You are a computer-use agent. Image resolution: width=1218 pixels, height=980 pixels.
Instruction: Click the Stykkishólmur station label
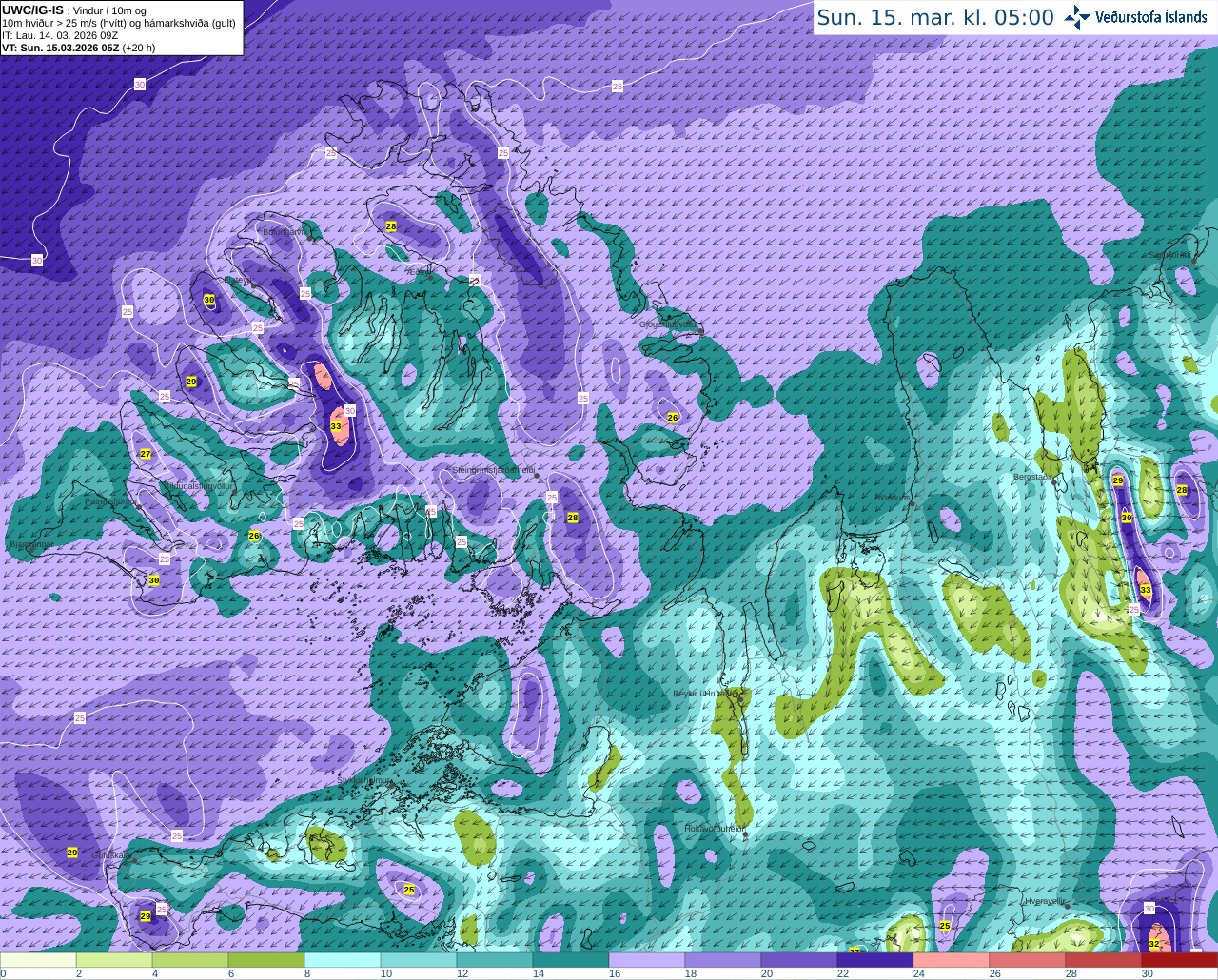364,779
